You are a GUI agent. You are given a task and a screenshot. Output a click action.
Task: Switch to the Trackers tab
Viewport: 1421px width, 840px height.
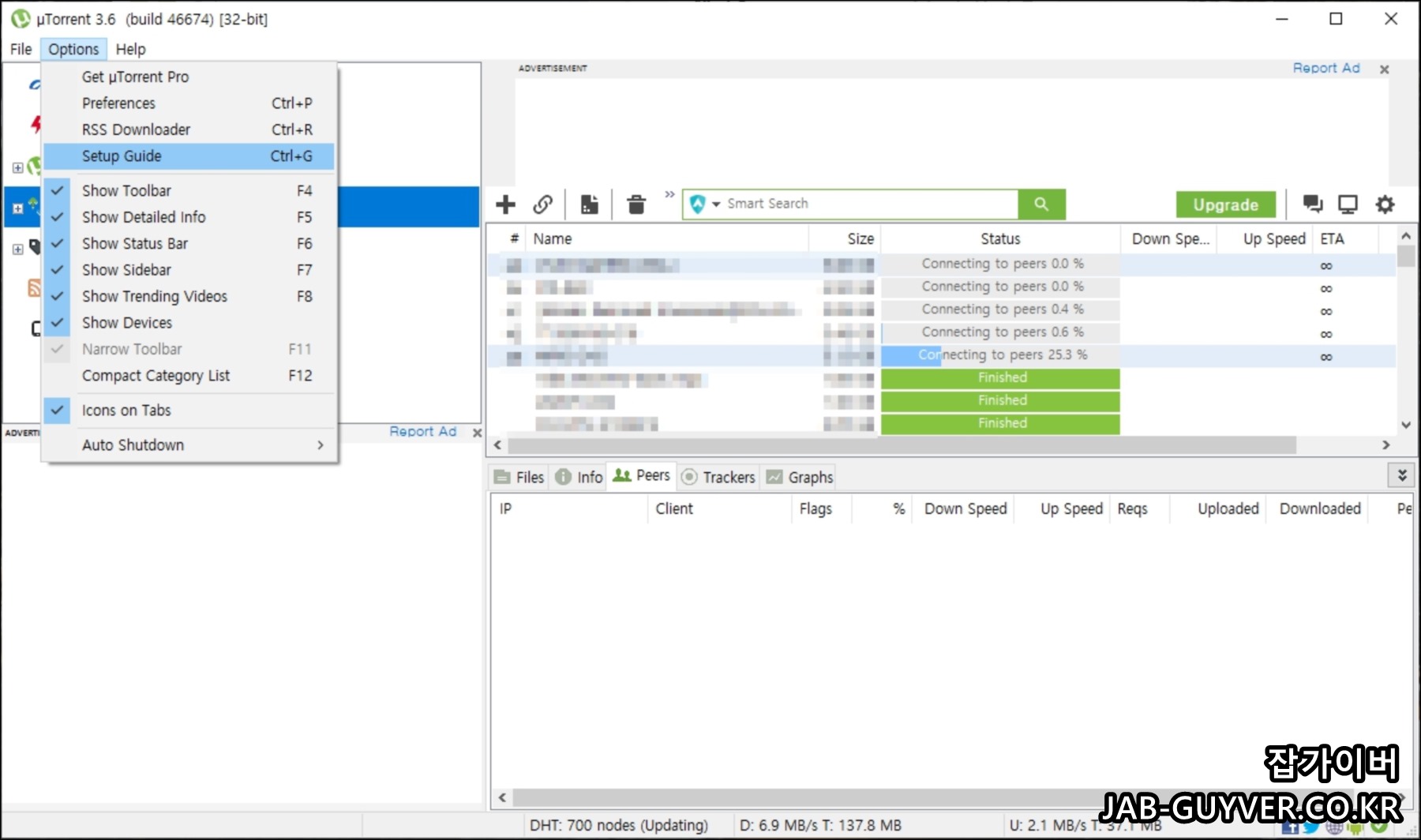click(718, 477)
